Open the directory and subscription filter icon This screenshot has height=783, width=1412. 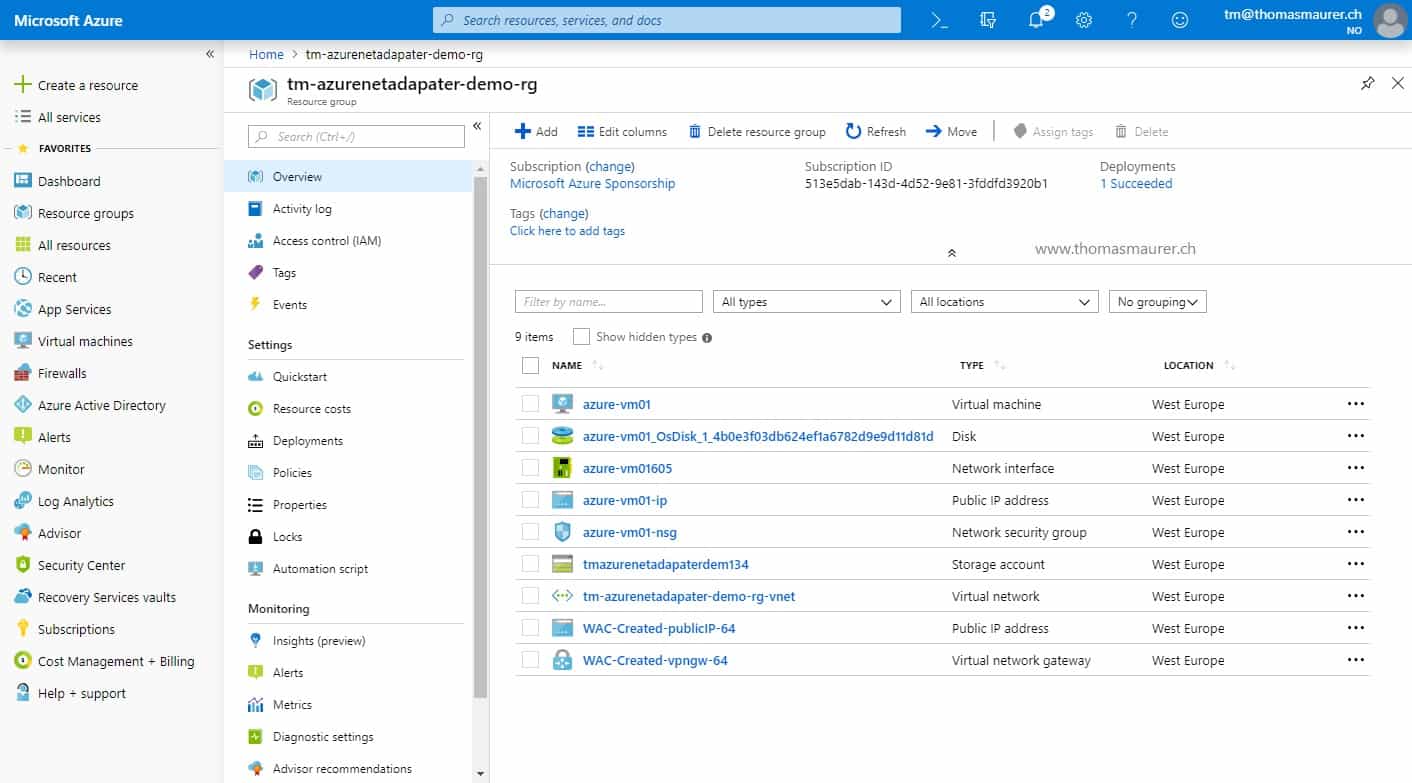[988, 20]
